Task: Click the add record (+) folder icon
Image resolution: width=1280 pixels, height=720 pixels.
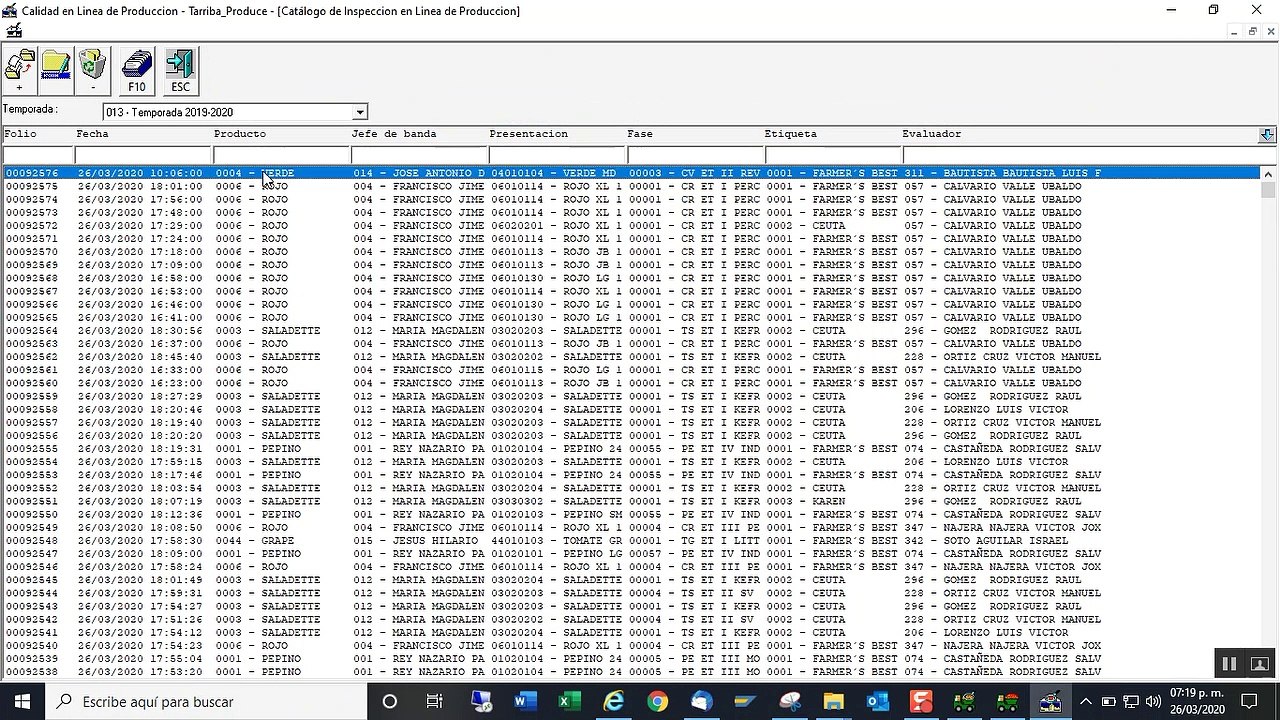Action: 20,71
